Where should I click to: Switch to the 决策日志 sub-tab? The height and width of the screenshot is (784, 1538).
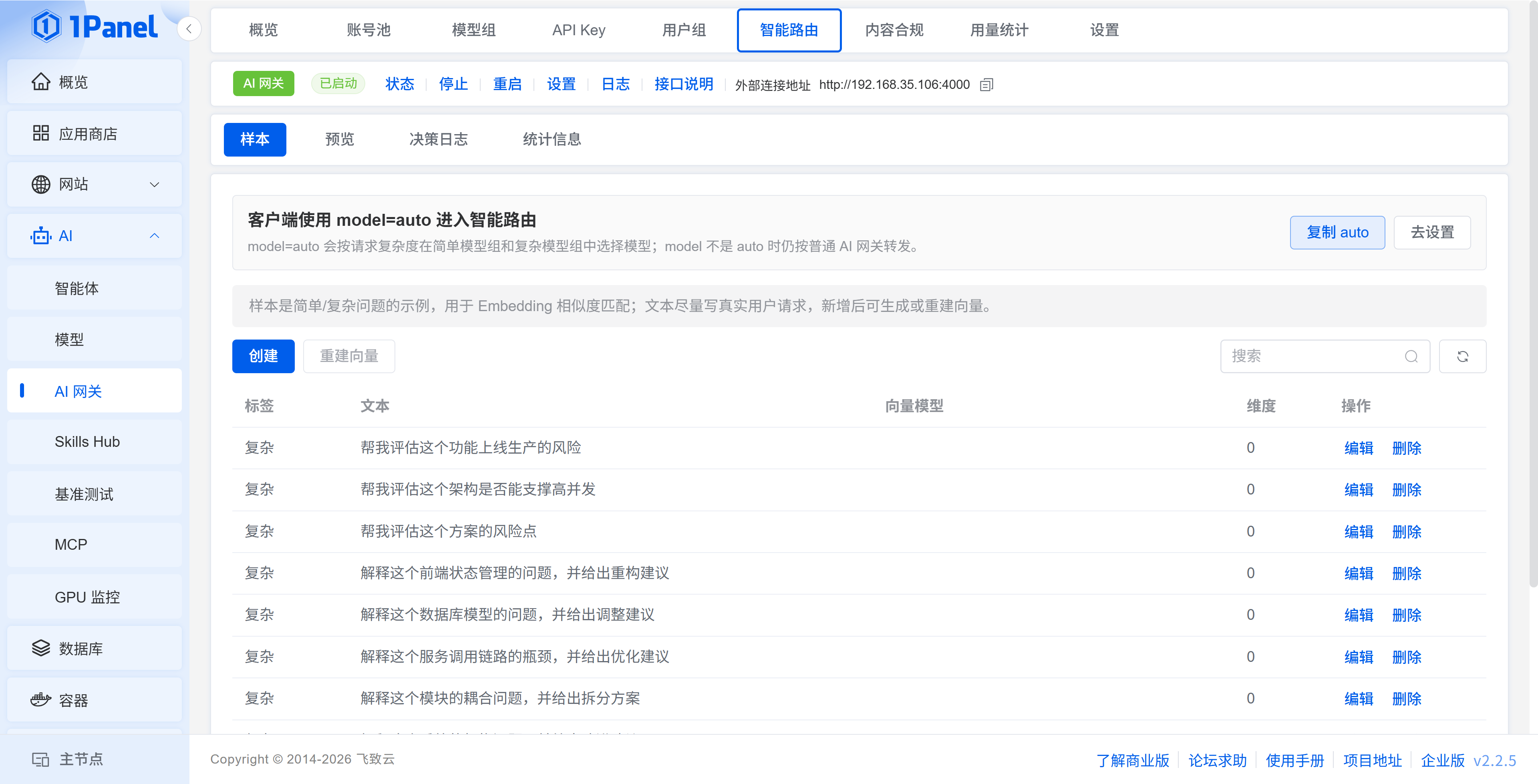pos(438,139)
